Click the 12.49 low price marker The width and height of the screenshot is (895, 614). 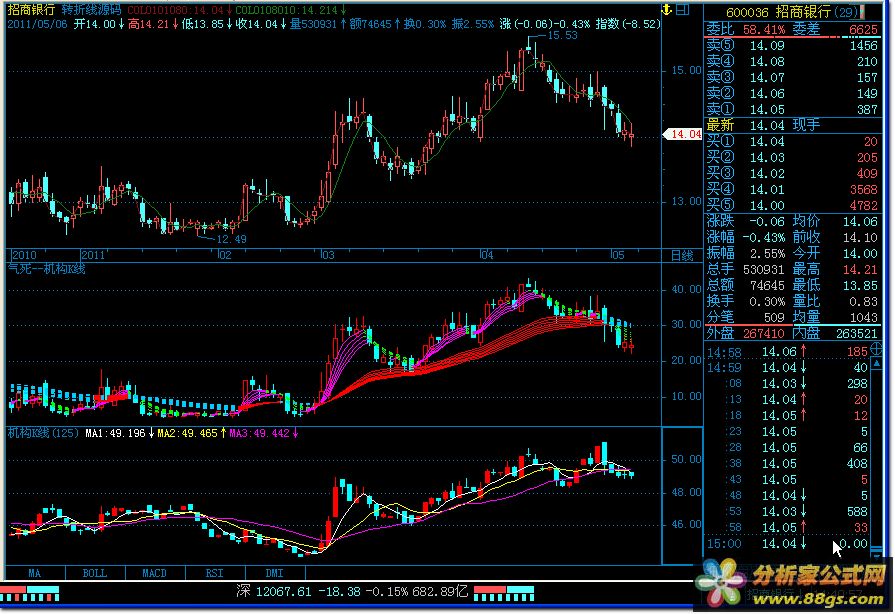[x=232, y=239]
